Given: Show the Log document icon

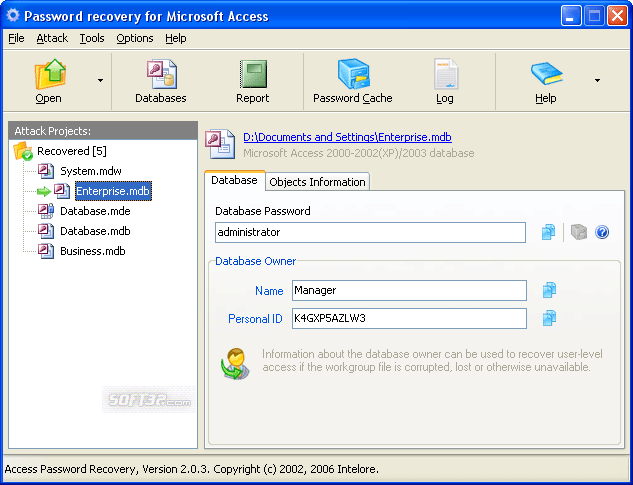Looking at the screenshot, I should coord(446,74).
